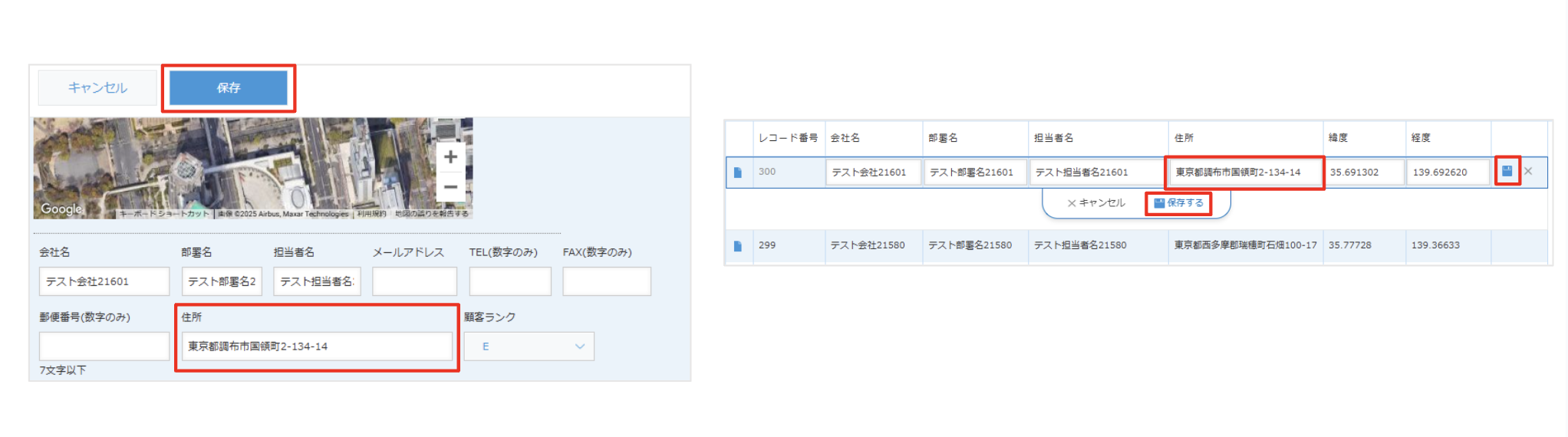This screenshot has width=1568, height=437.
Task: Click the empty メールアドレス field
Action: point(414,281)
